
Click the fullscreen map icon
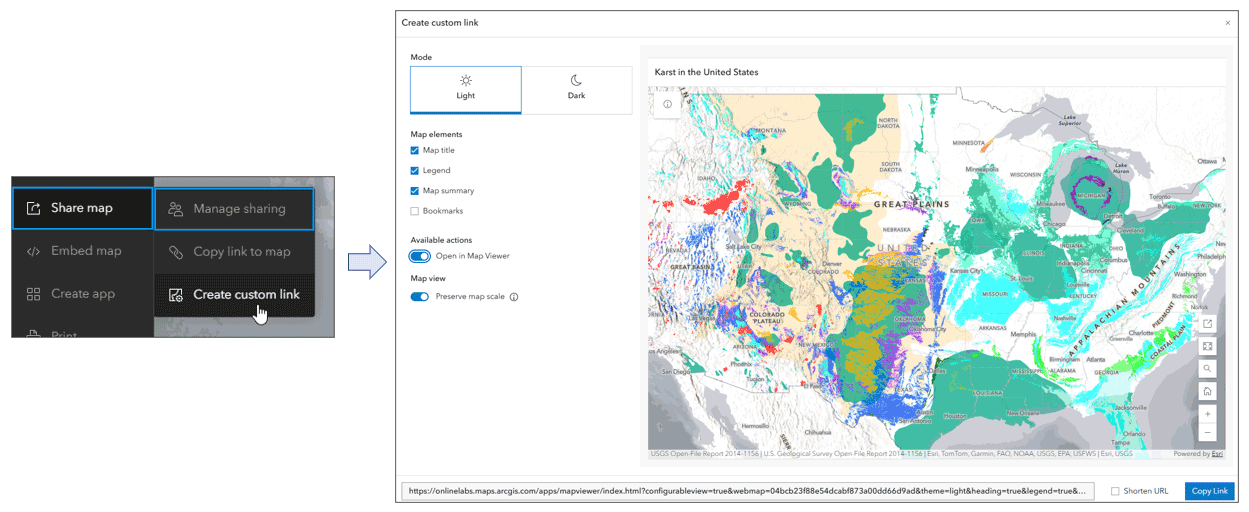point(1208,346)
